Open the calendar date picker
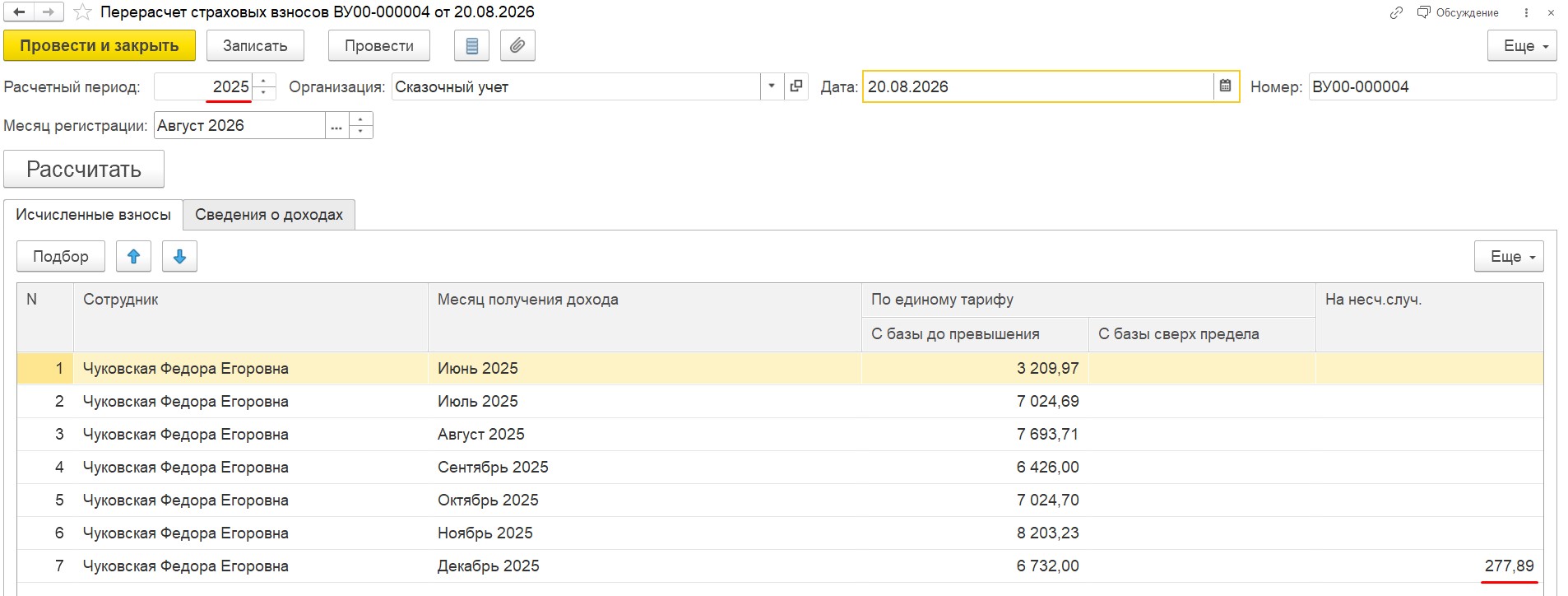 coord(1226,87)
